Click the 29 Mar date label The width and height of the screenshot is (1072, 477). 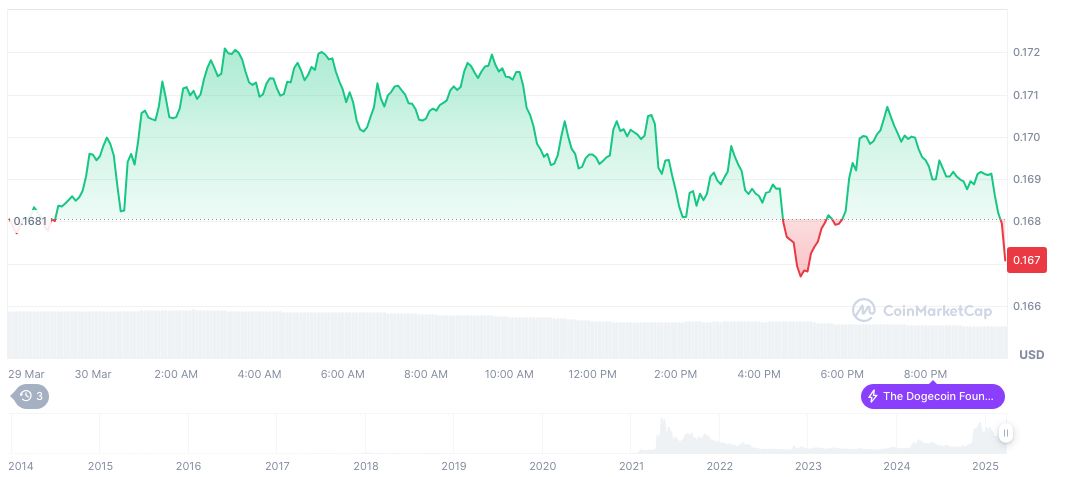27,373
